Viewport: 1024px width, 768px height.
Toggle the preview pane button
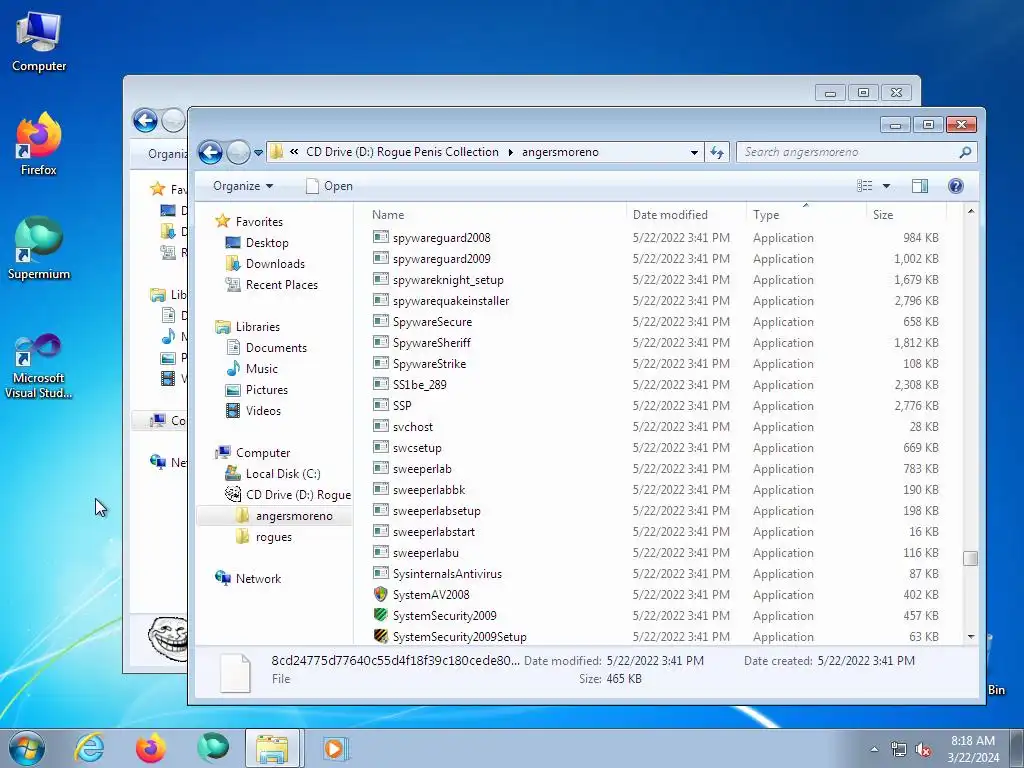[920, 186]
